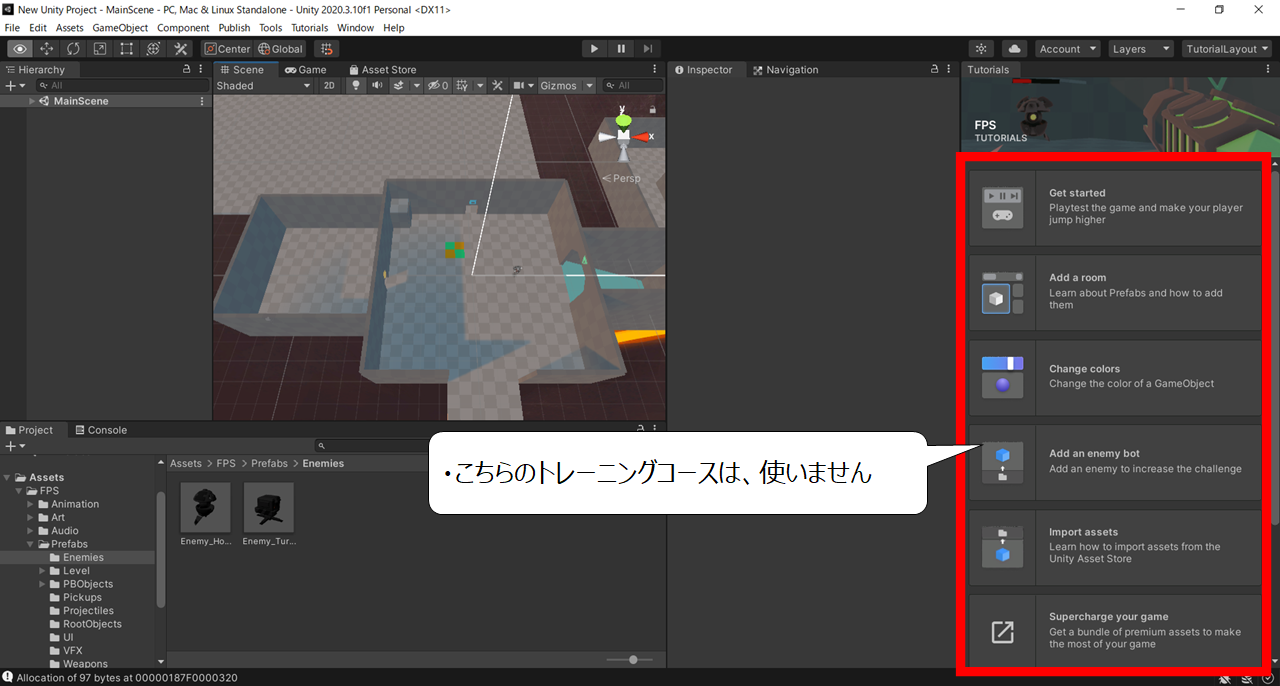Screen dimensions: 1280x686
Task: Lock the Inspector panel
Action: 934,70
